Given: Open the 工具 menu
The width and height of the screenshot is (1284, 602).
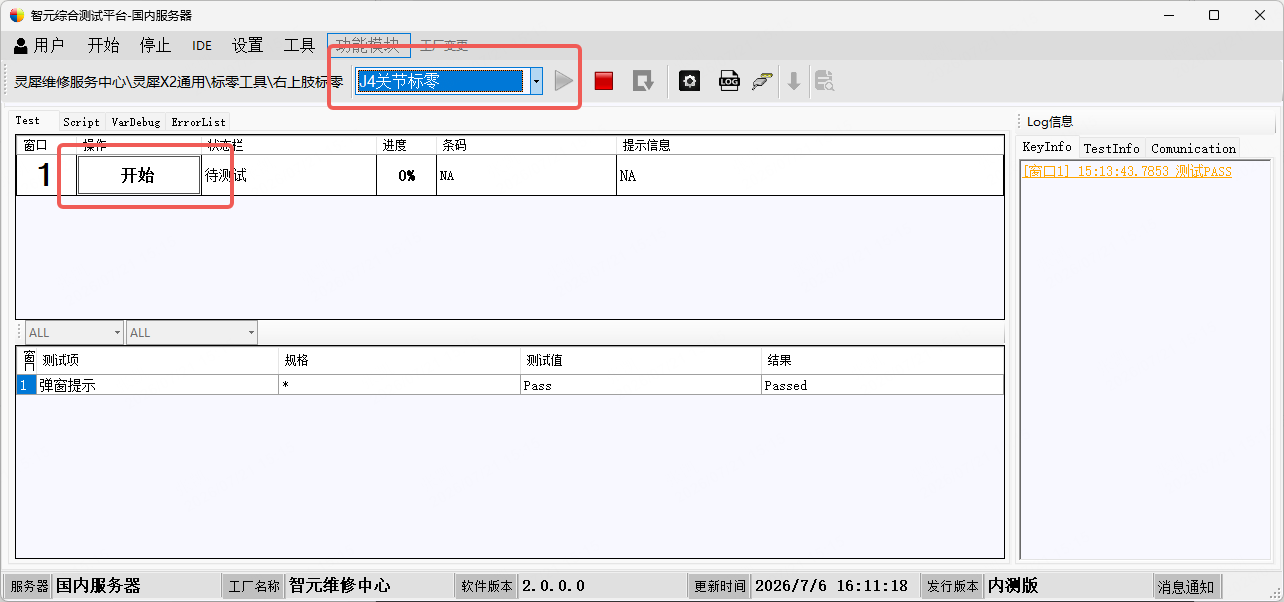Looking at the screenshot, I should [x=299, y=45].
